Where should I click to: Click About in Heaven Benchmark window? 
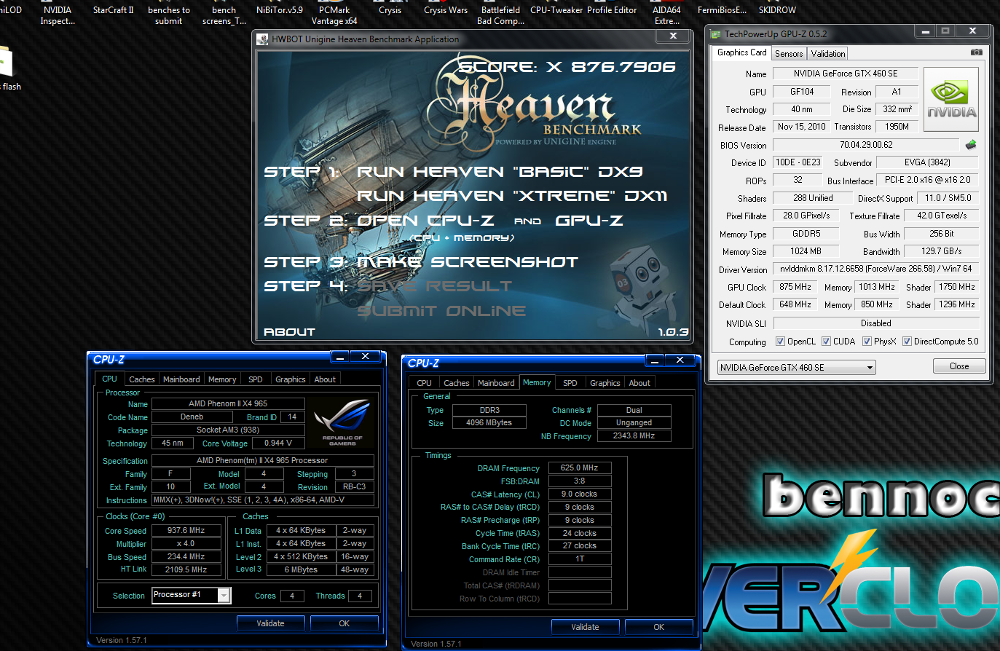coord(290,332)
